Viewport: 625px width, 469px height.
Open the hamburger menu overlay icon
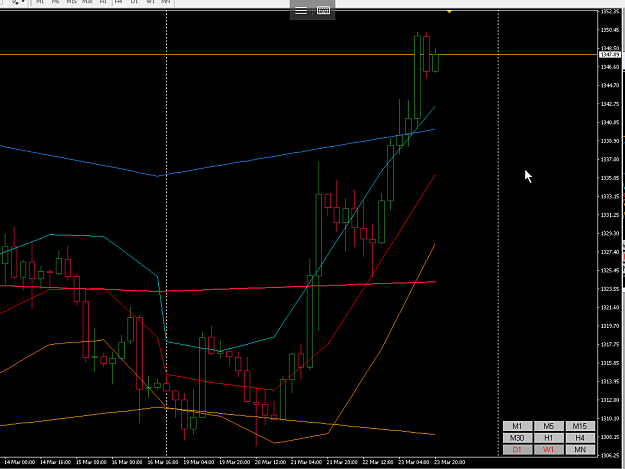click(301, 10)
